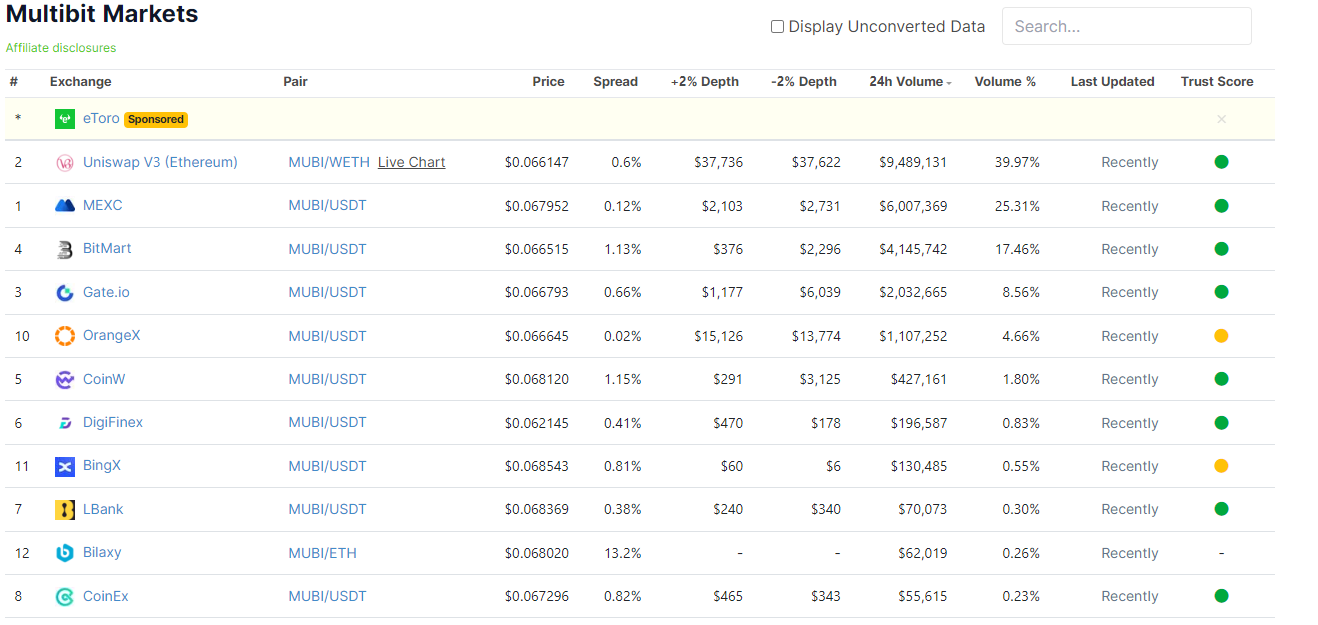The image size is (1318, 625).
Task: Sort the table by the Spread column
Action: 615,82
